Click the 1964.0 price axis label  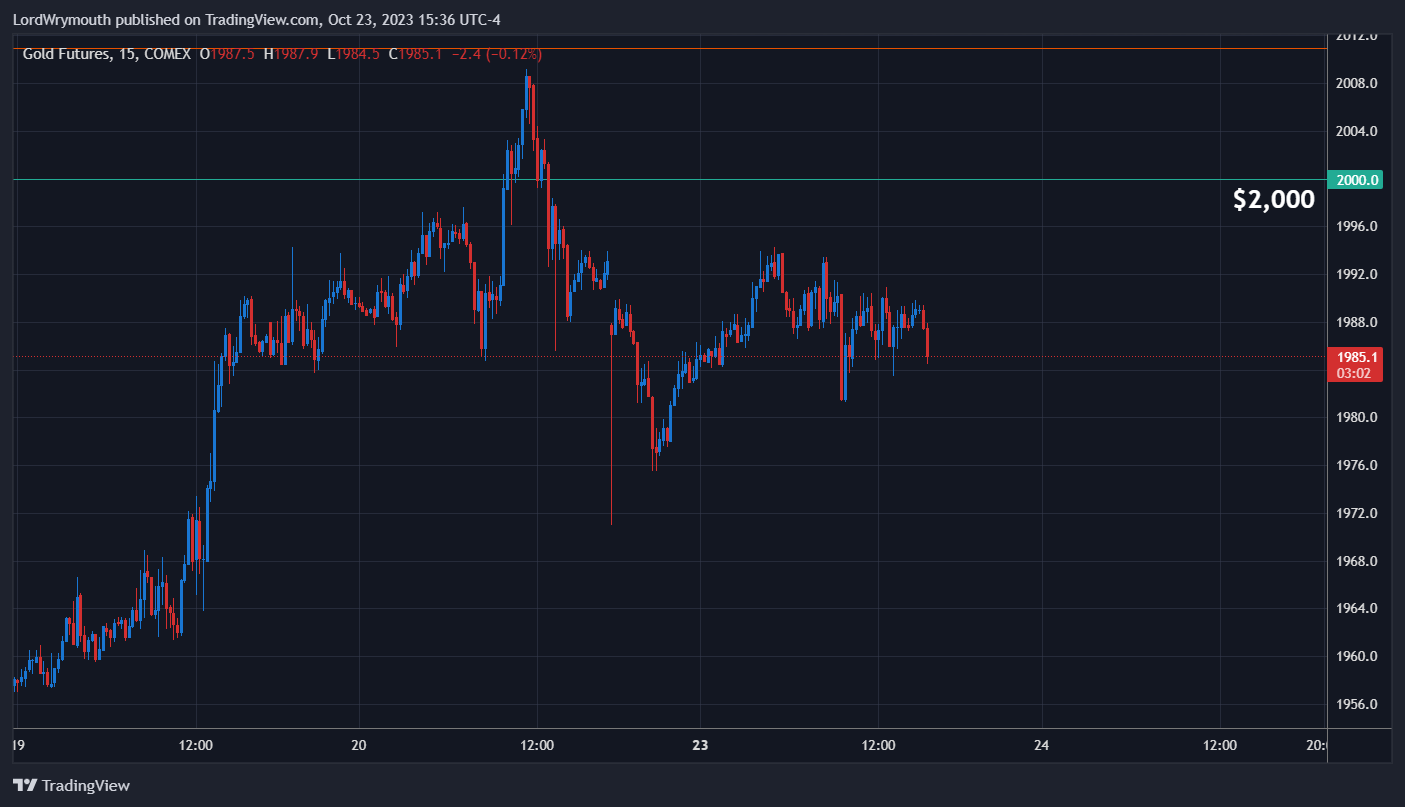1357,608
